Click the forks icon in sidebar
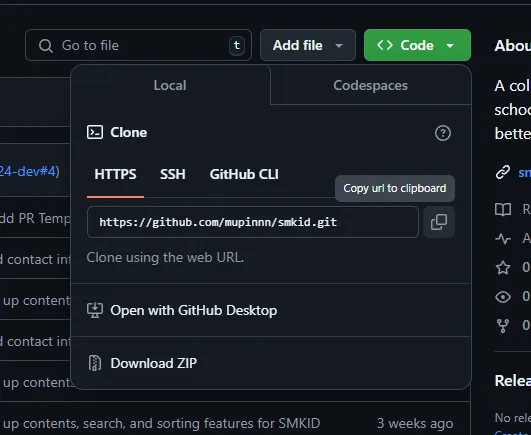 (x=503, y=326)
